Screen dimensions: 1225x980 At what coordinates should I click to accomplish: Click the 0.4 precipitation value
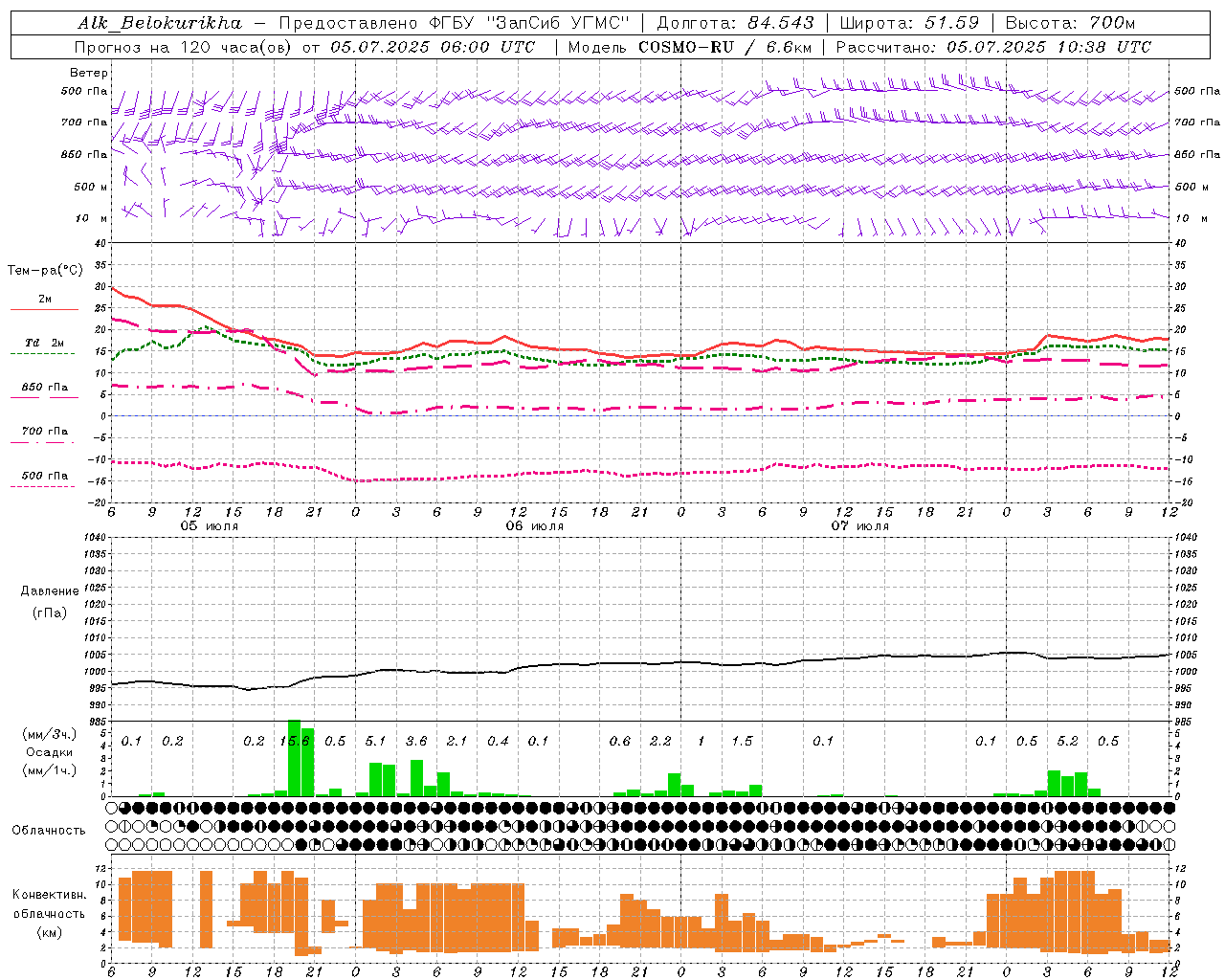pyautogui.click(x=498, y=742)
